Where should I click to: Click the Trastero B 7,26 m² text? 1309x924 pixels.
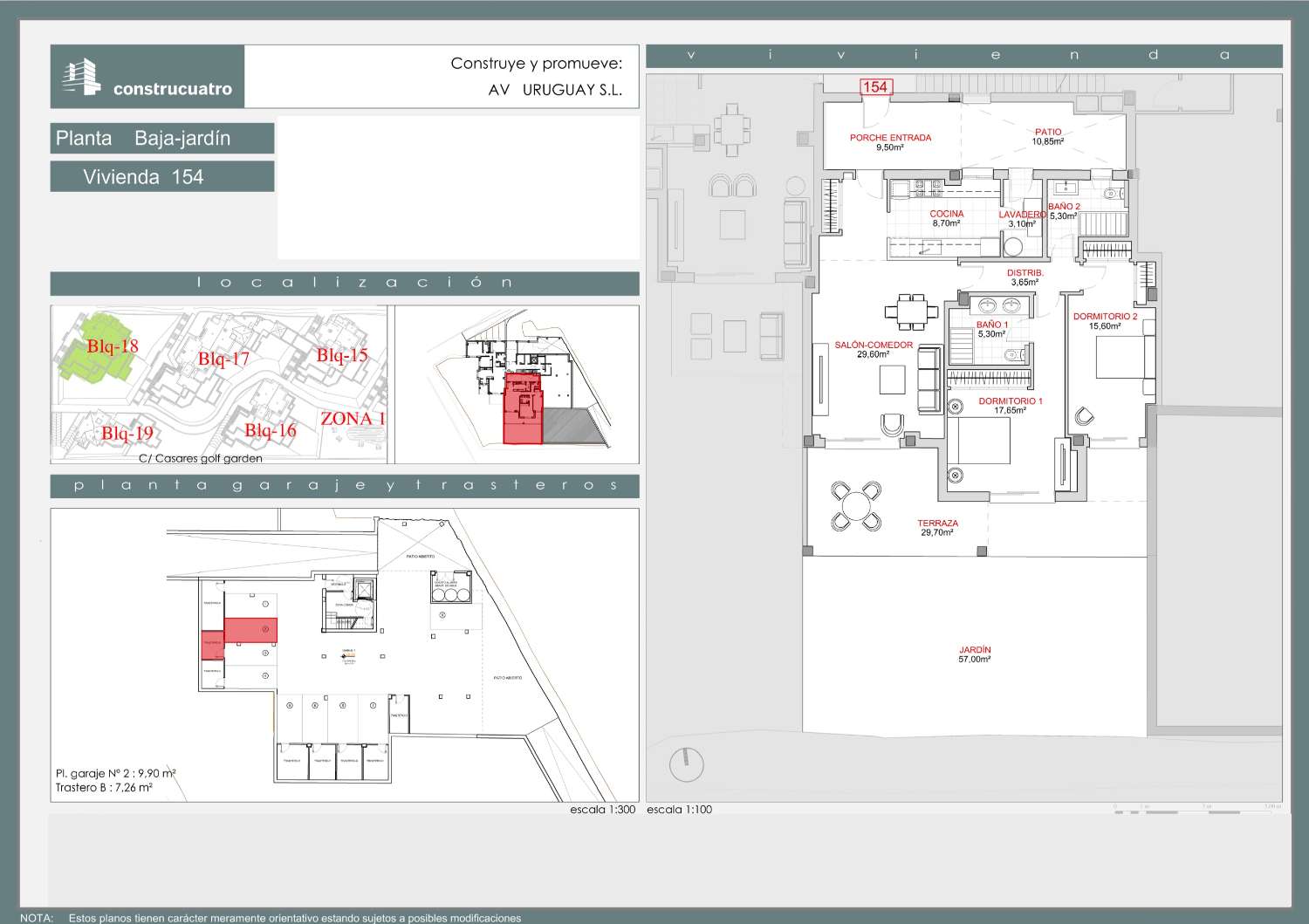point(104,787)
